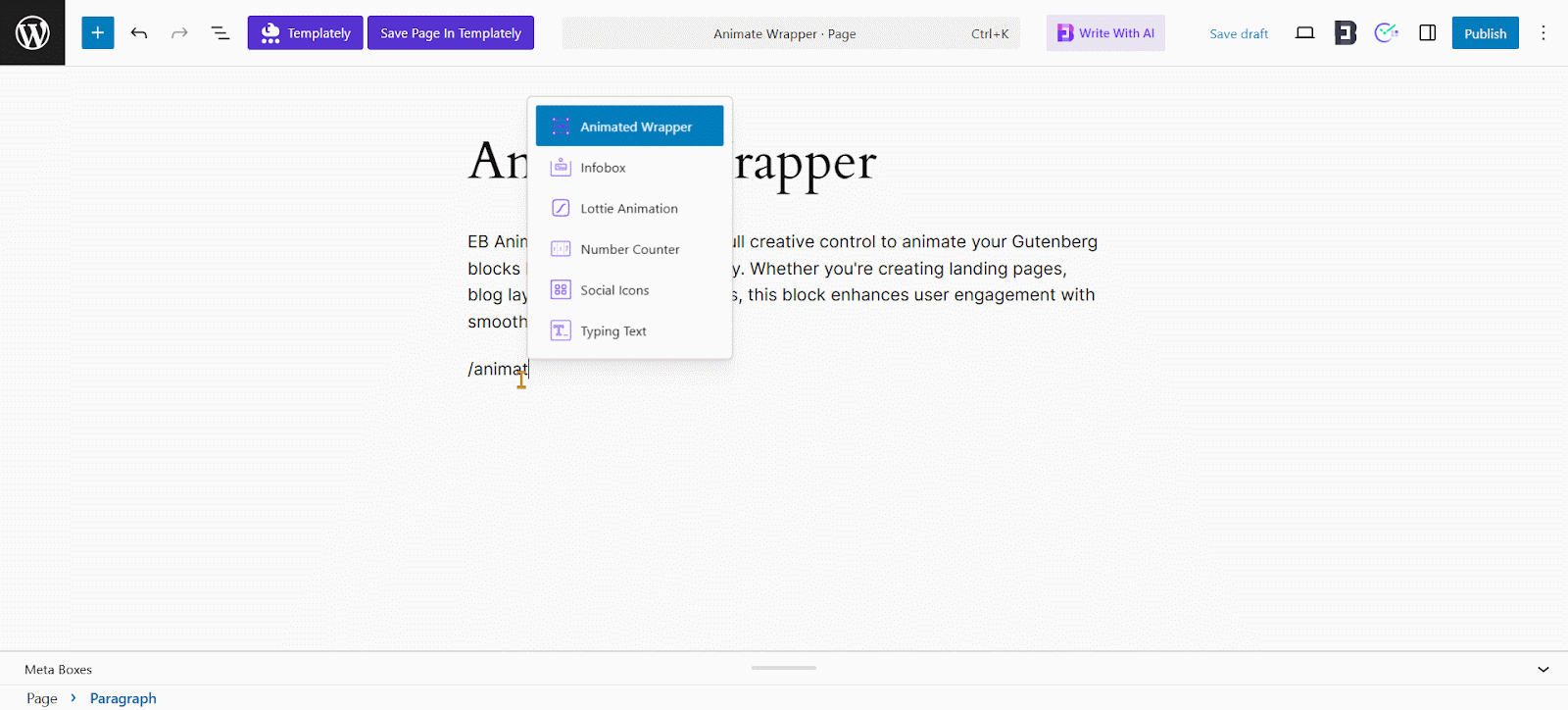The height and width of the screenshot is (710, 1568).
Task: Select Animated Wrapper from block suggestions
Action: [x=630, y=127]
